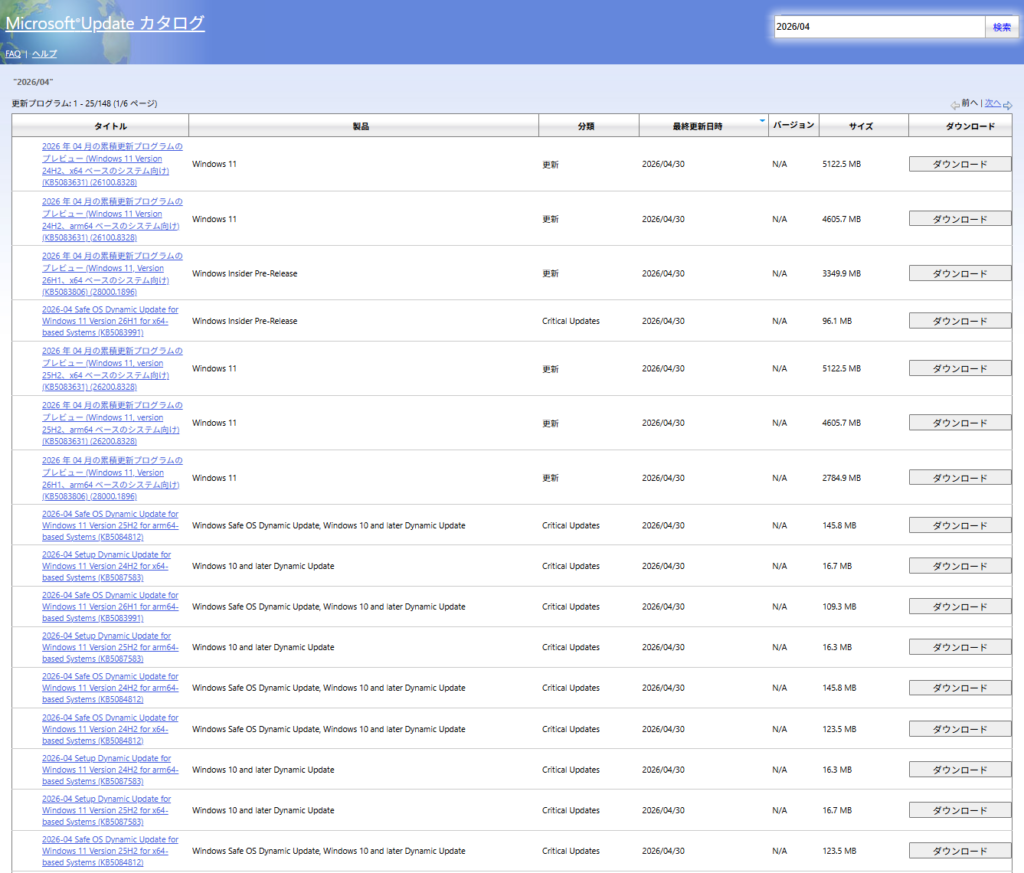Open Setup Dynamic Update 24H2 arm64 KB5087583 link
Image resolution: width=1024 pixels, height=873 pixels.
pos(110,770)
